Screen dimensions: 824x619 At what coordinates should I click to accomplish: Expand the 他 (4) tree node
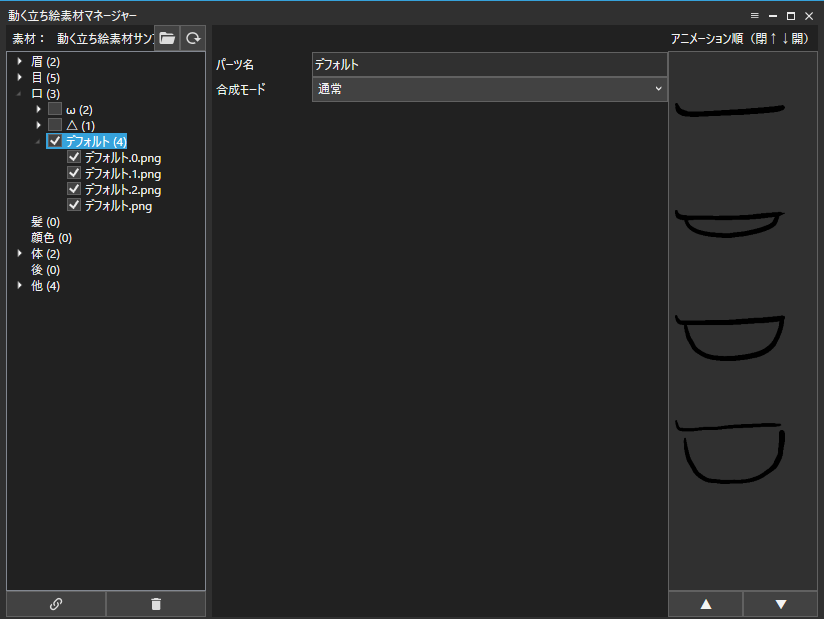pos(19,285)
